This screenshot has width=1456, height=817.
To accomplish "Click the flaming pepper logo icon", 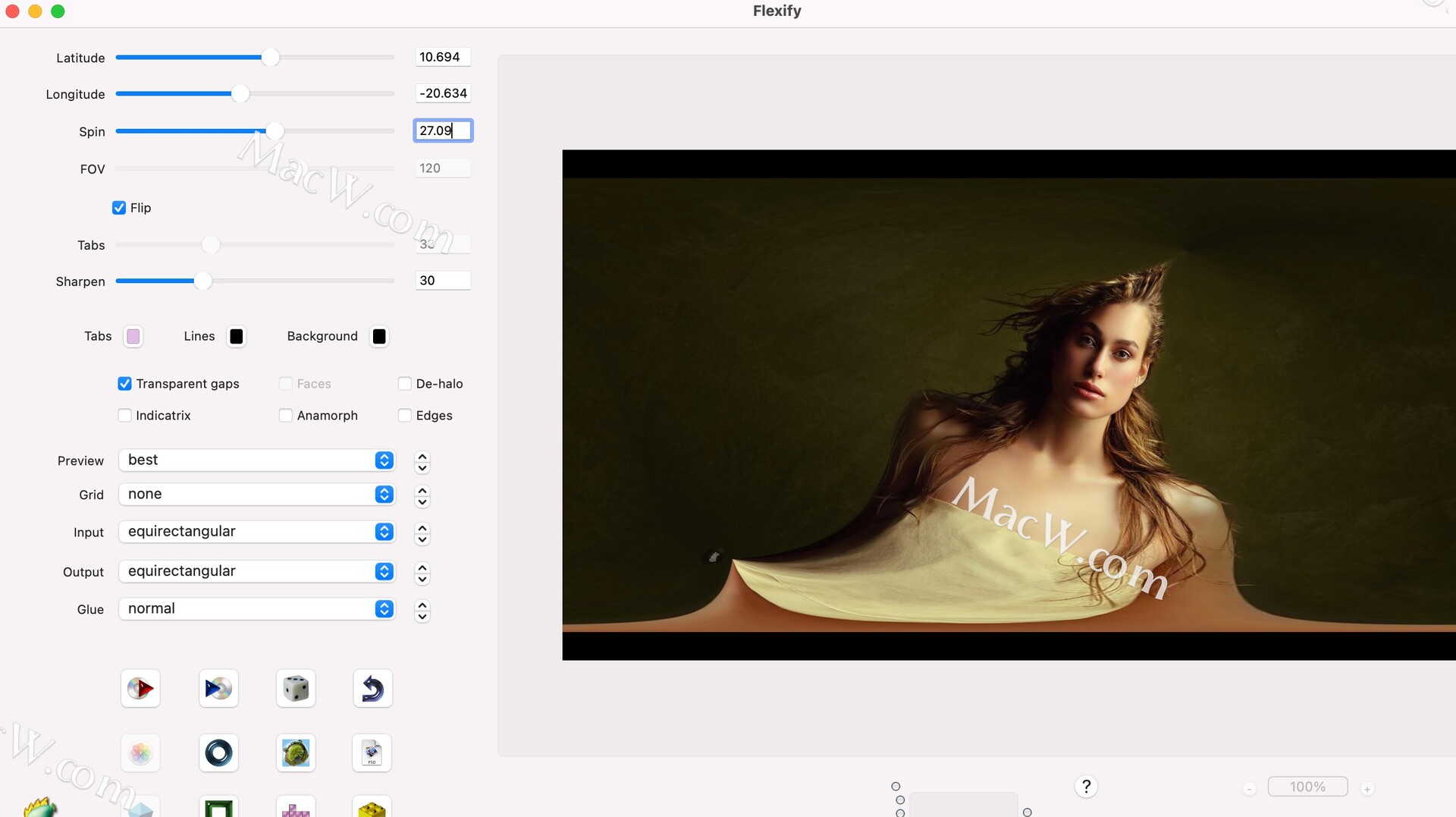I will (x=41, y=807).
